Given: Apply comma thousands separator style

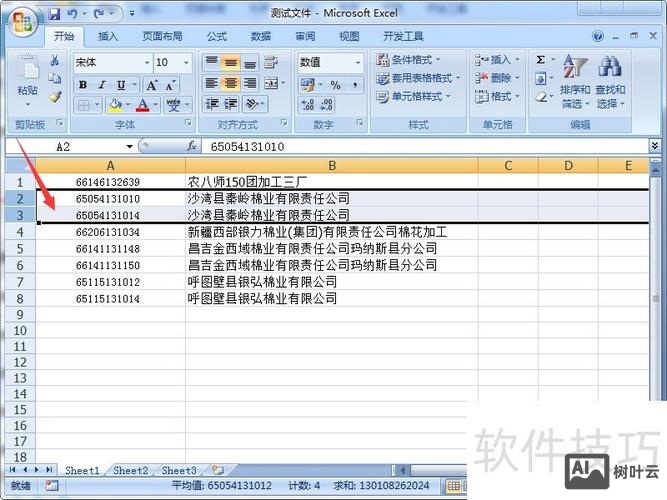Looking at the screenshot, I should tap(355, 85).
